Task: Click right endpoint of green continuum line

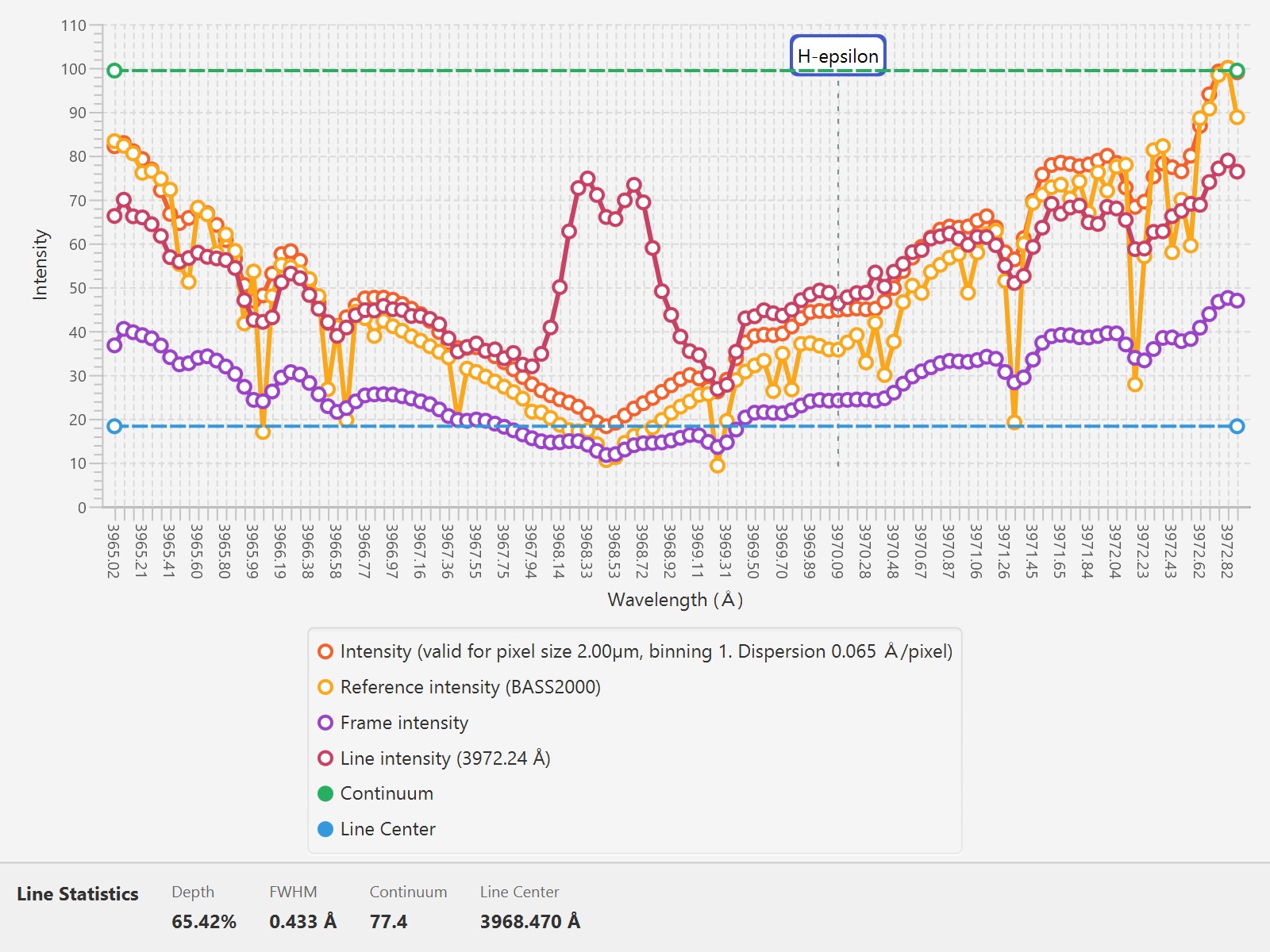Action: [x=1237, y=71]
